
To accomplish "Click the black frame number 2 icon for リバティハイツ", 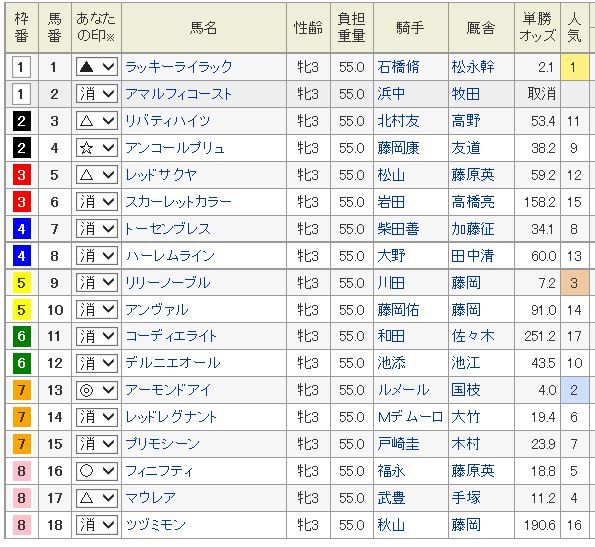I will pos(22,121).
